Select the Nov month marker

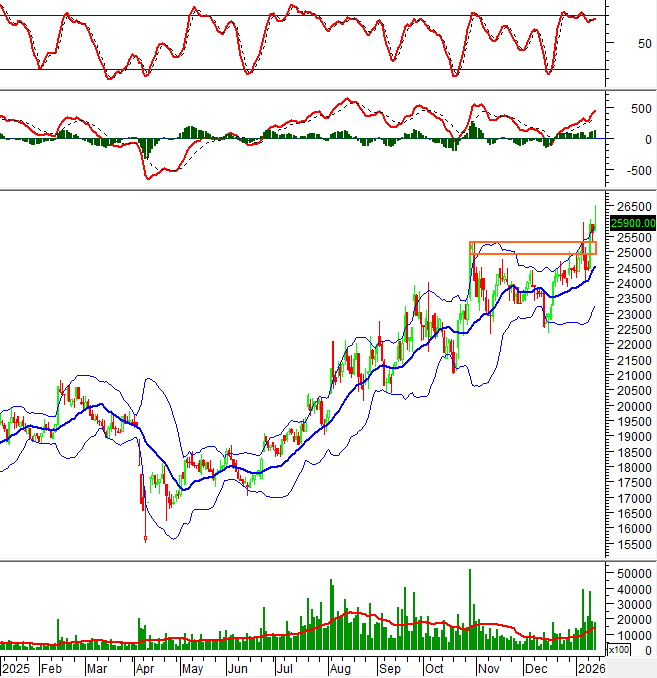489,667
